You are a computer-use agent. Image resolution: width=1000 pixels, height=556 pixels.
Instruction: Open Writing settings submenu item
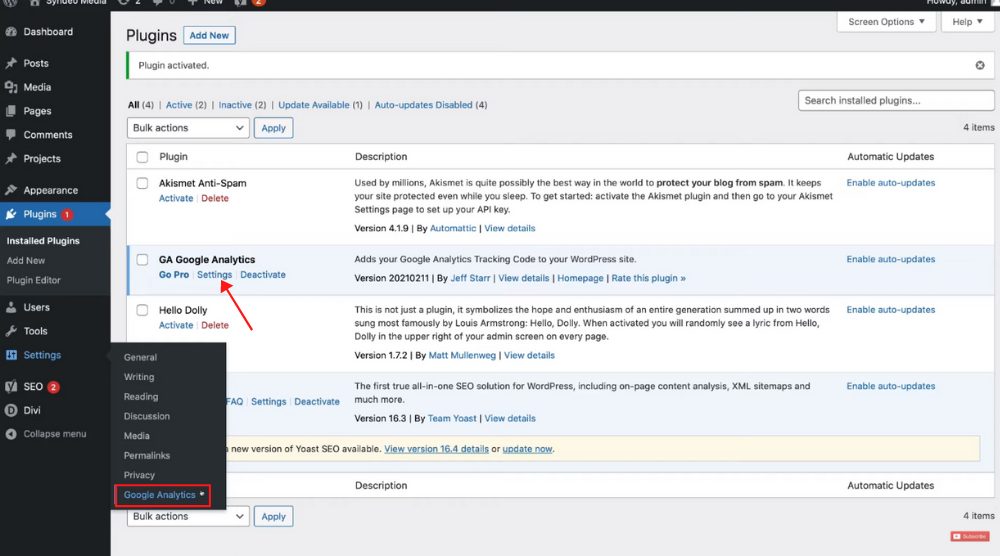point(139,377)
